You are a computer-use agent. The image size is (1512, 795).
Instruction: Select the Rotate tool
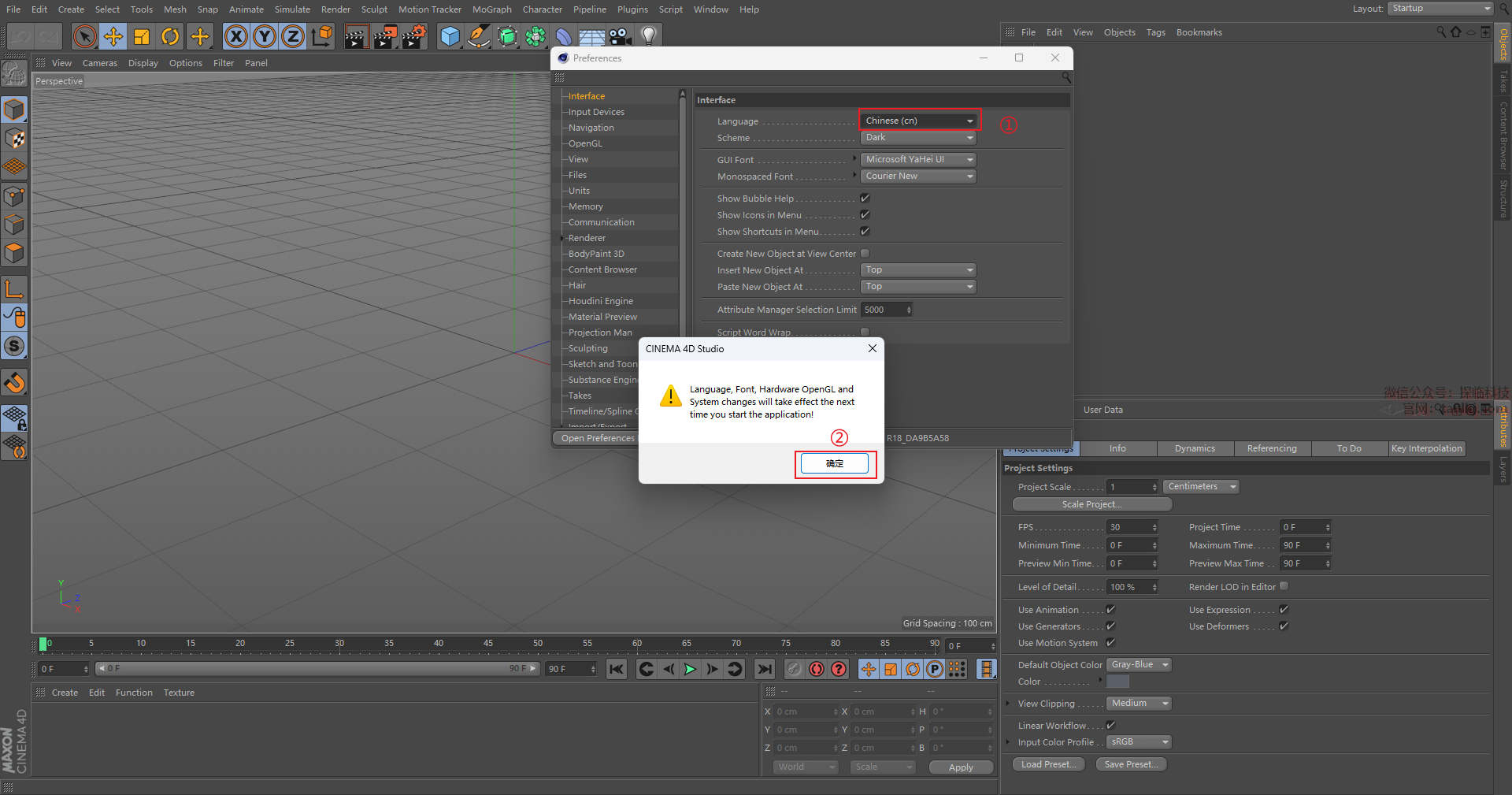point(170,36)
